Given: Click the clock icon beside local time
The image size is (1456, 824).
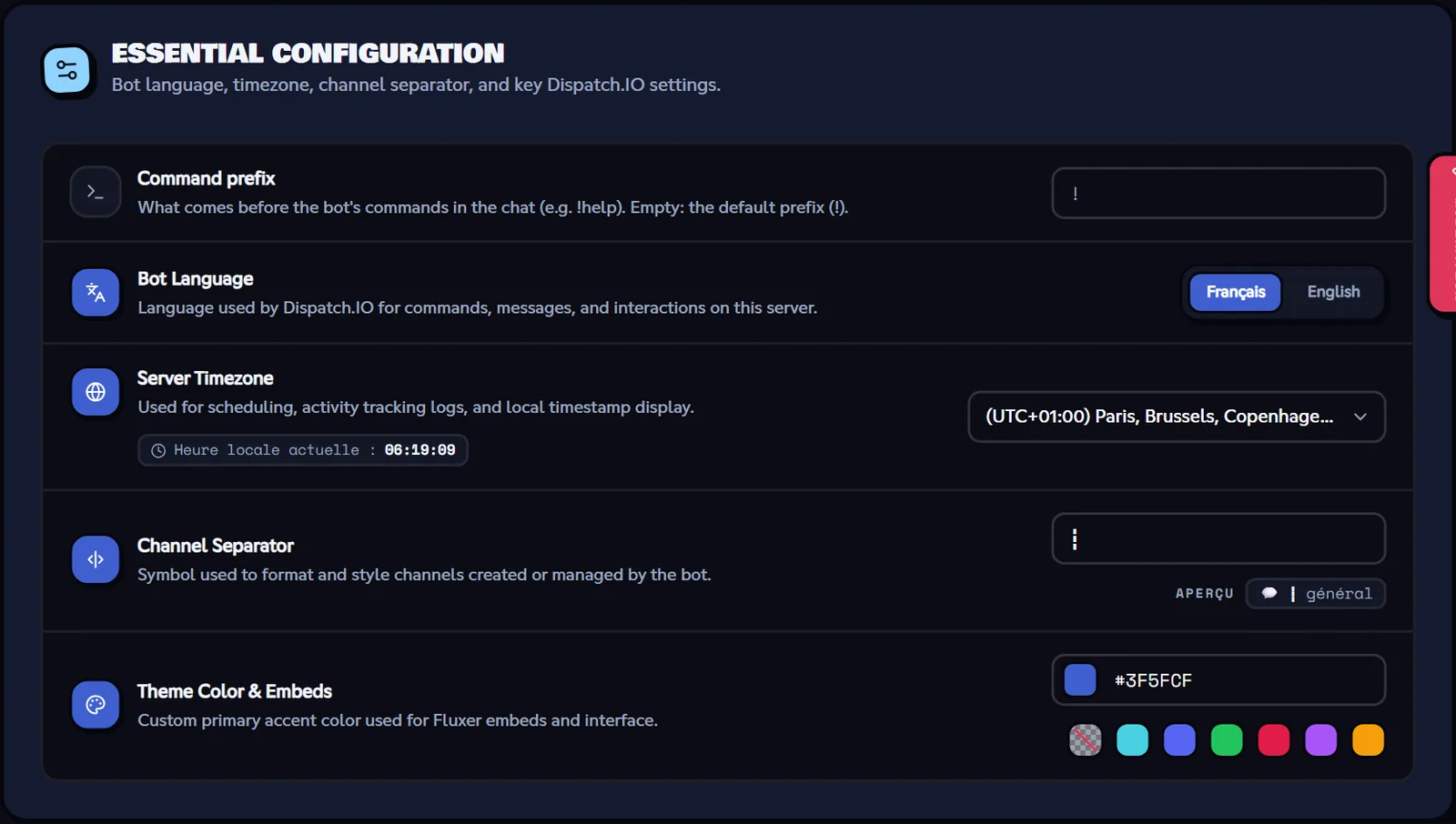Looking at the screenshot, I should click(158, 450).
